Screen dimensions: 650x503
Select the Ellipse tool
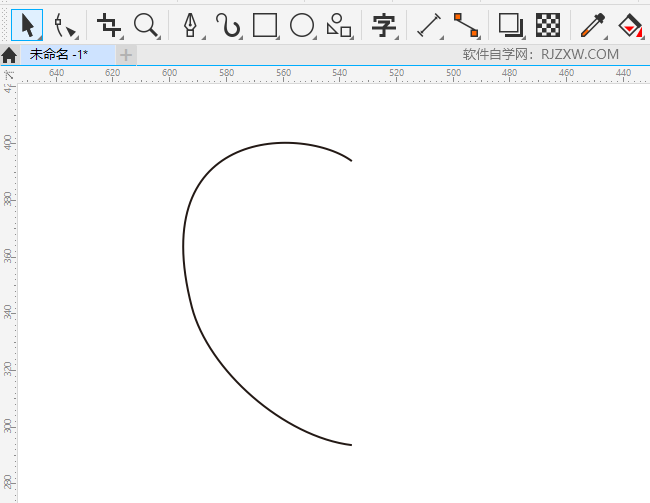click(302, 25)
